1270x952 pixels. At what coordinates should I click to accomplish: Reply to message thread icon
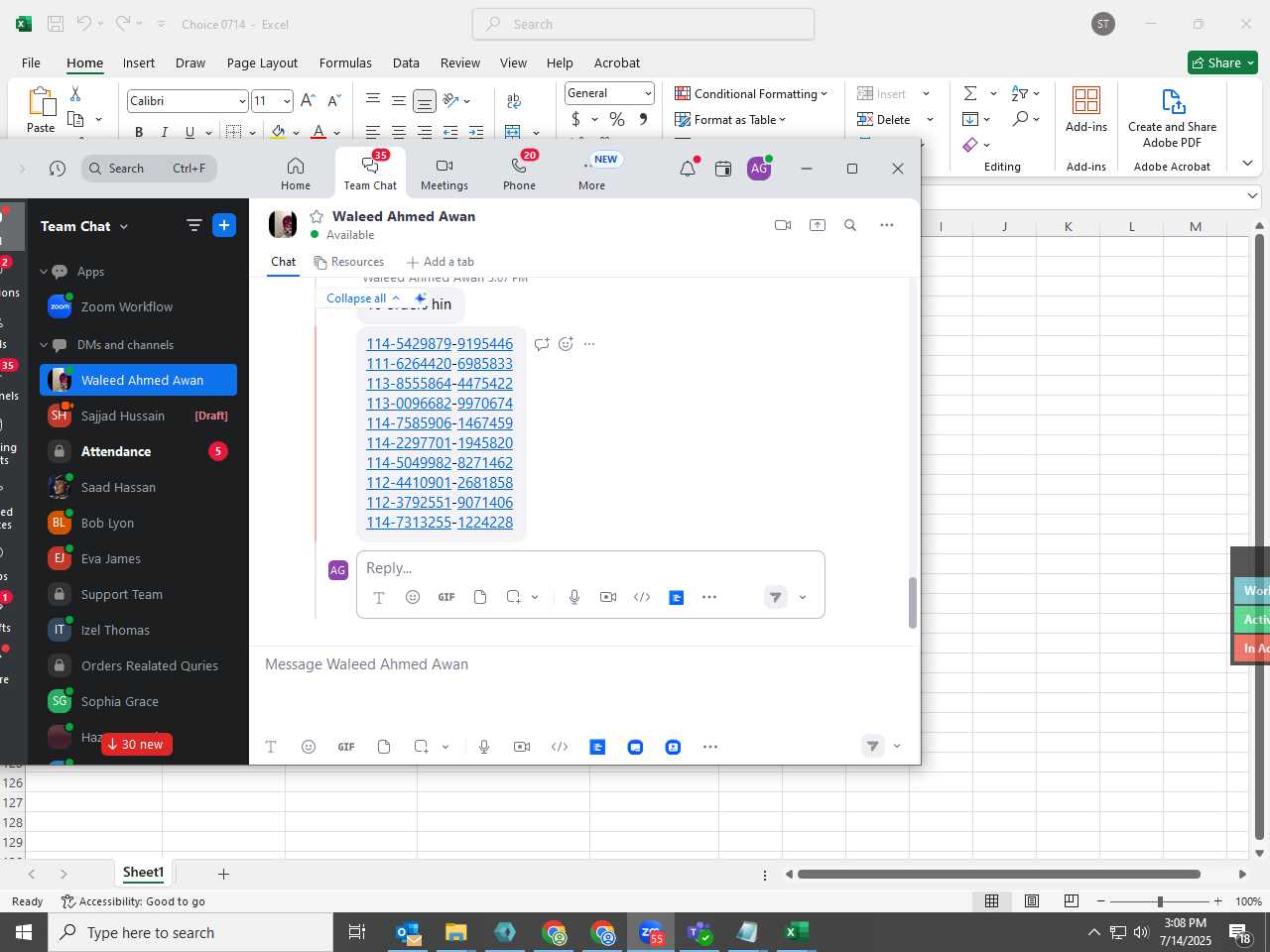542,344
